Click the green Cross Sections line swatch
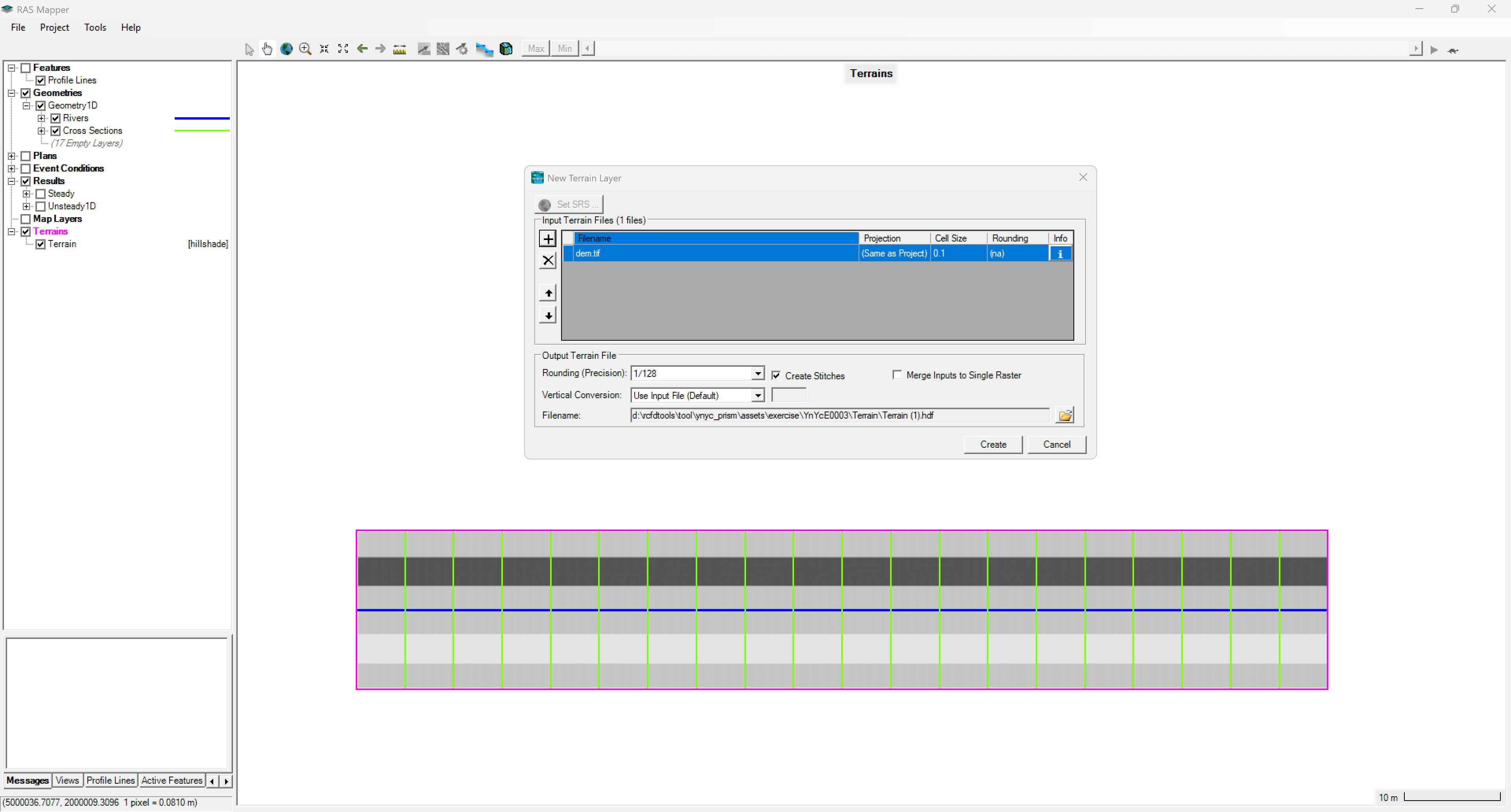 (x=202, y=131)
